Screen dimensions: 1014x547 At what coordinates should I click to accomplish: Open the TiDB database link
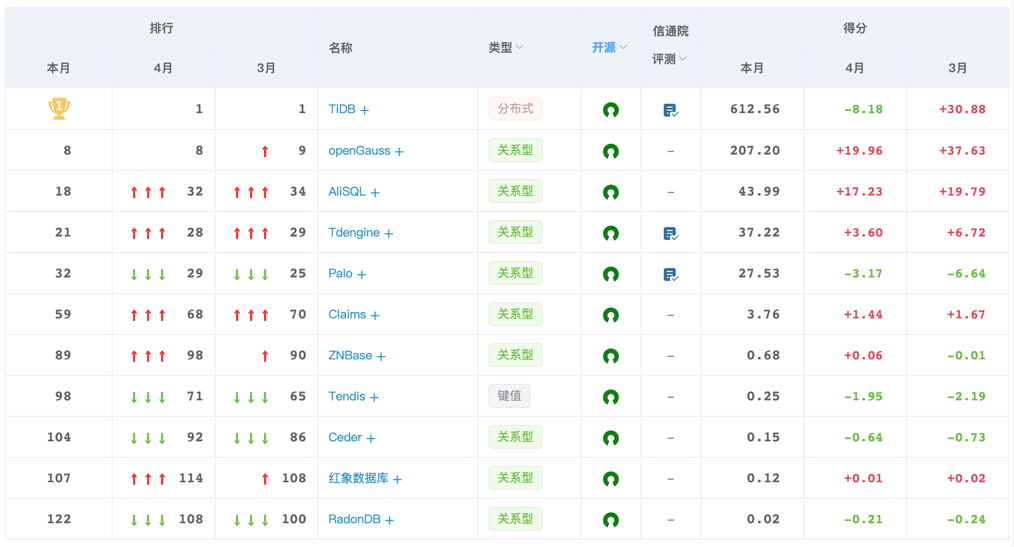pos(342,109)
